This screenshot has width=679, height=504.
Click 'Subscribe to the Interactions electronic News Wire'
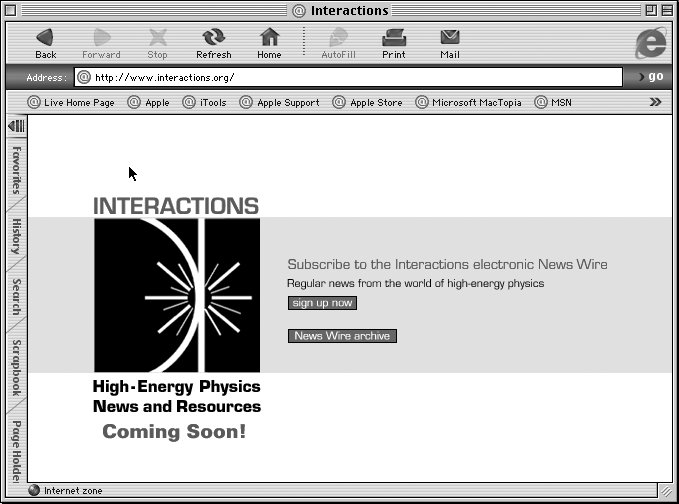coord(447,264)
